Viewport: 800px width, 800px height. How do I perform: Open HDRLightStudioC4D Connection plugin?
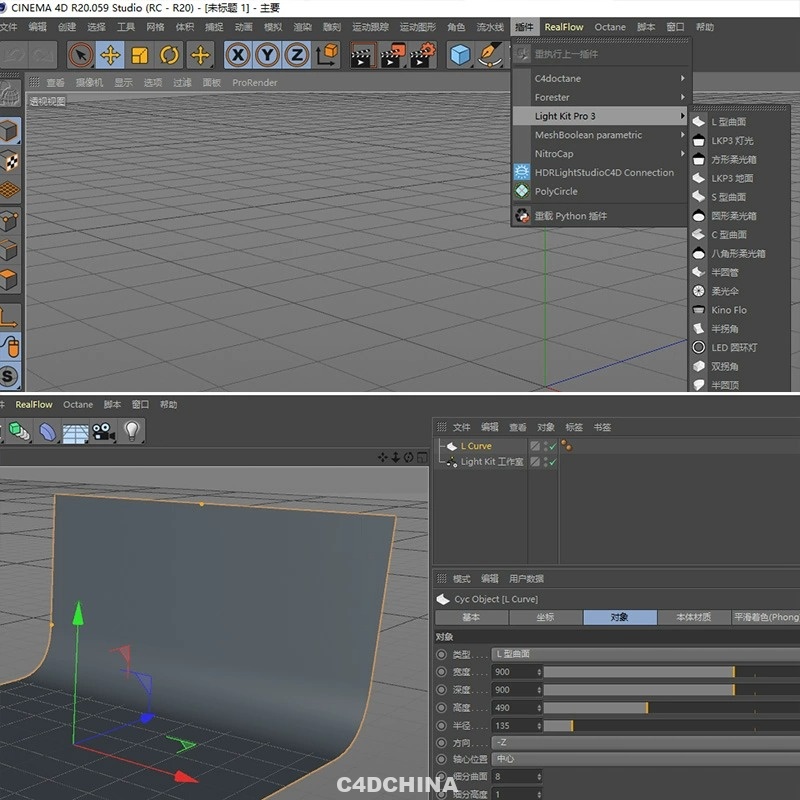tap(601, 173)
